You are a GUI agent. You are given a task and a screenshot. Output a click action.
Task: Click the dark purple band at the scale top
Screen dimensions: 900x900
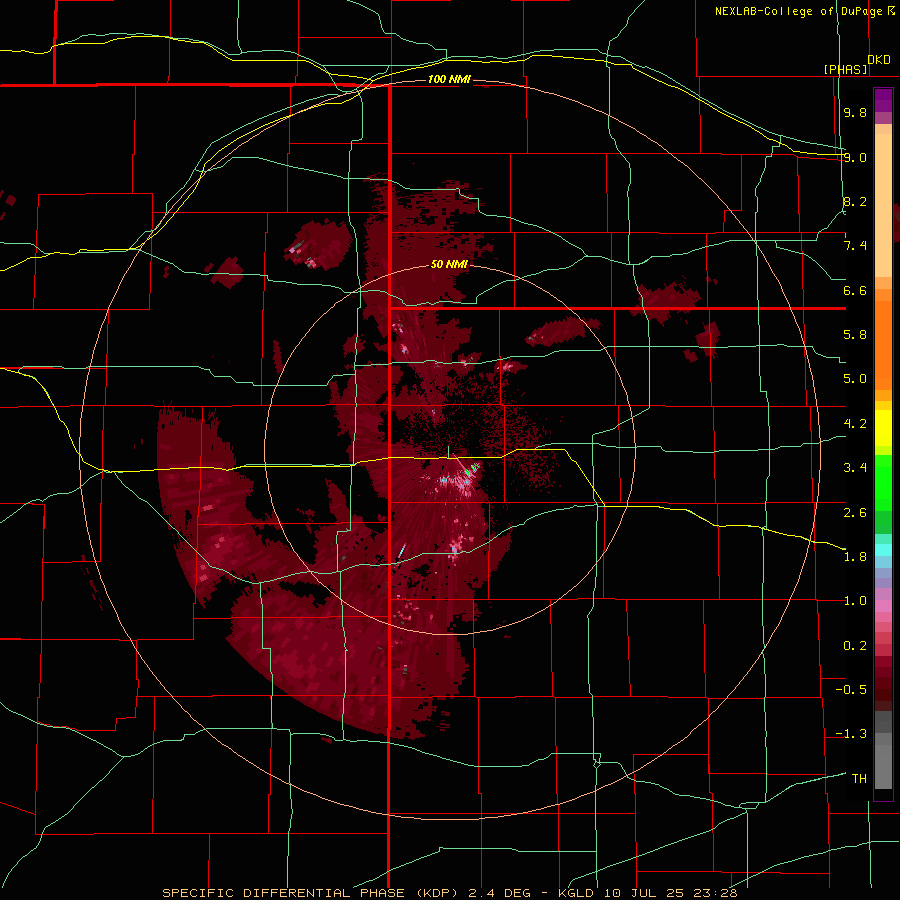point(883,100)
